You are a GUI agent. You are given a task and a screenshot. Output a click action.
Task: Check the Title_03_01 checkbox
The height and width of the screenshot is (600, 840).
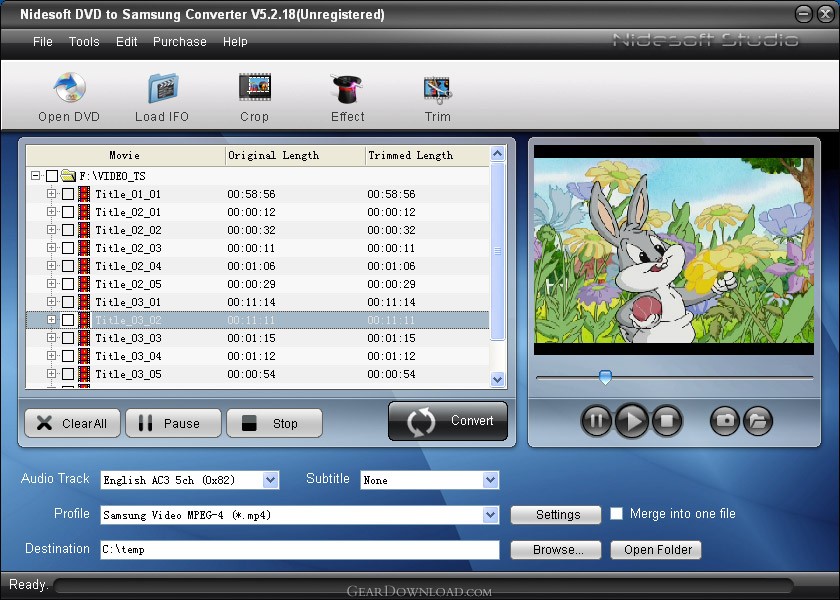click(68, 302)
